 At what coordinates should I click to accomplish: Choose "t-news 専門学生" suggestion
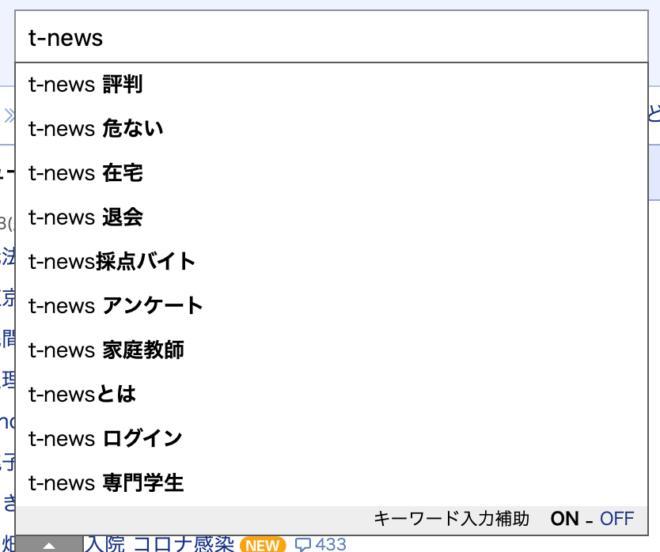coord(106,483)
